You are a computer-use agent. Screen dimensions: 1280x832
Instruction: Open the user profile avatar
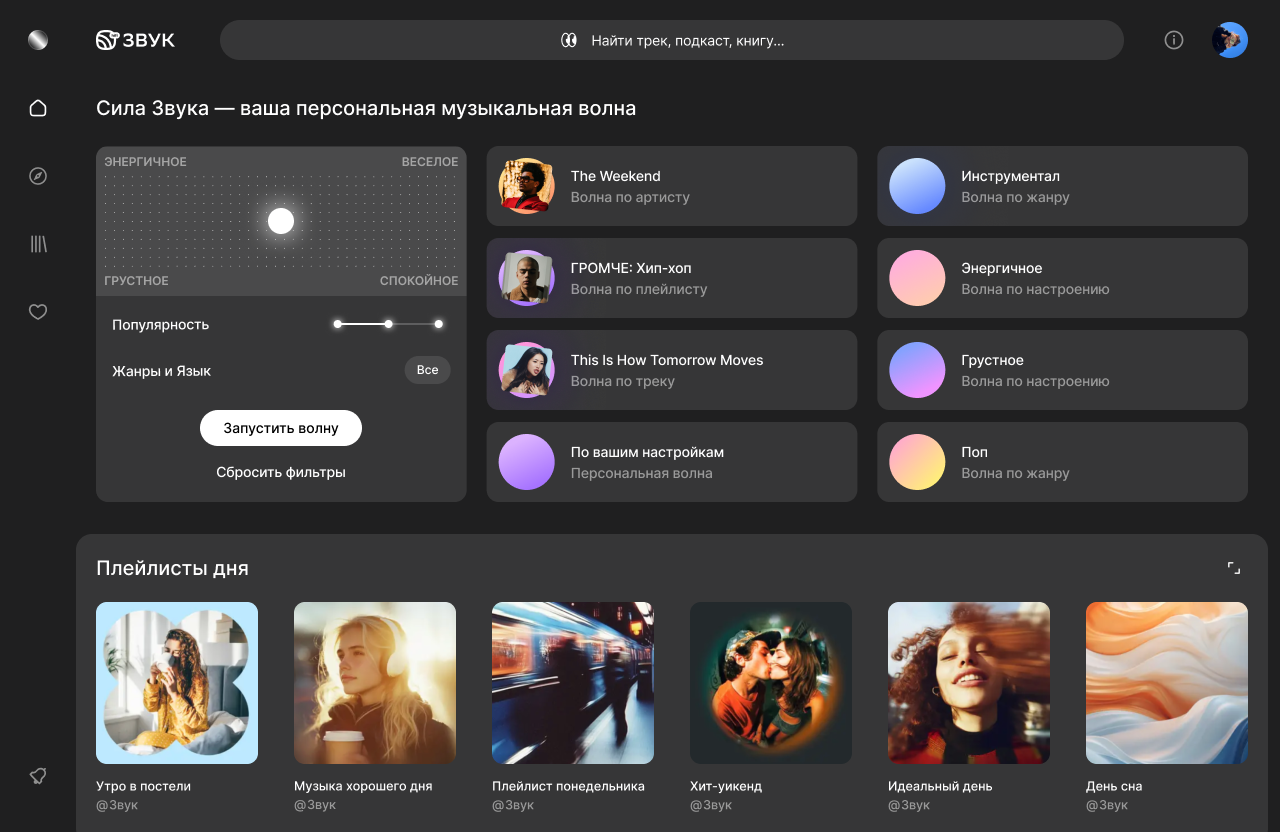coord(1229,40)
